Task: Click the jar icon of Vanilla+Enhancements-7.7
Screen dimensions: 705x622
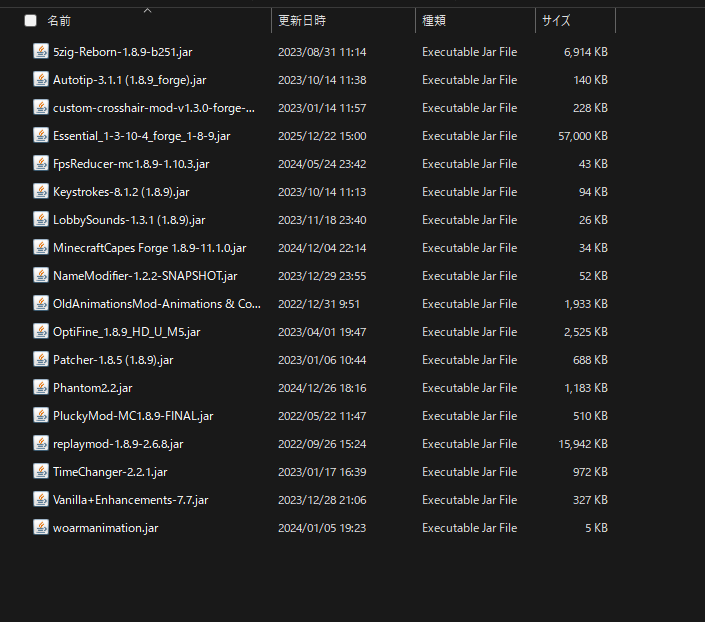Action: click(x=41, y=499)
